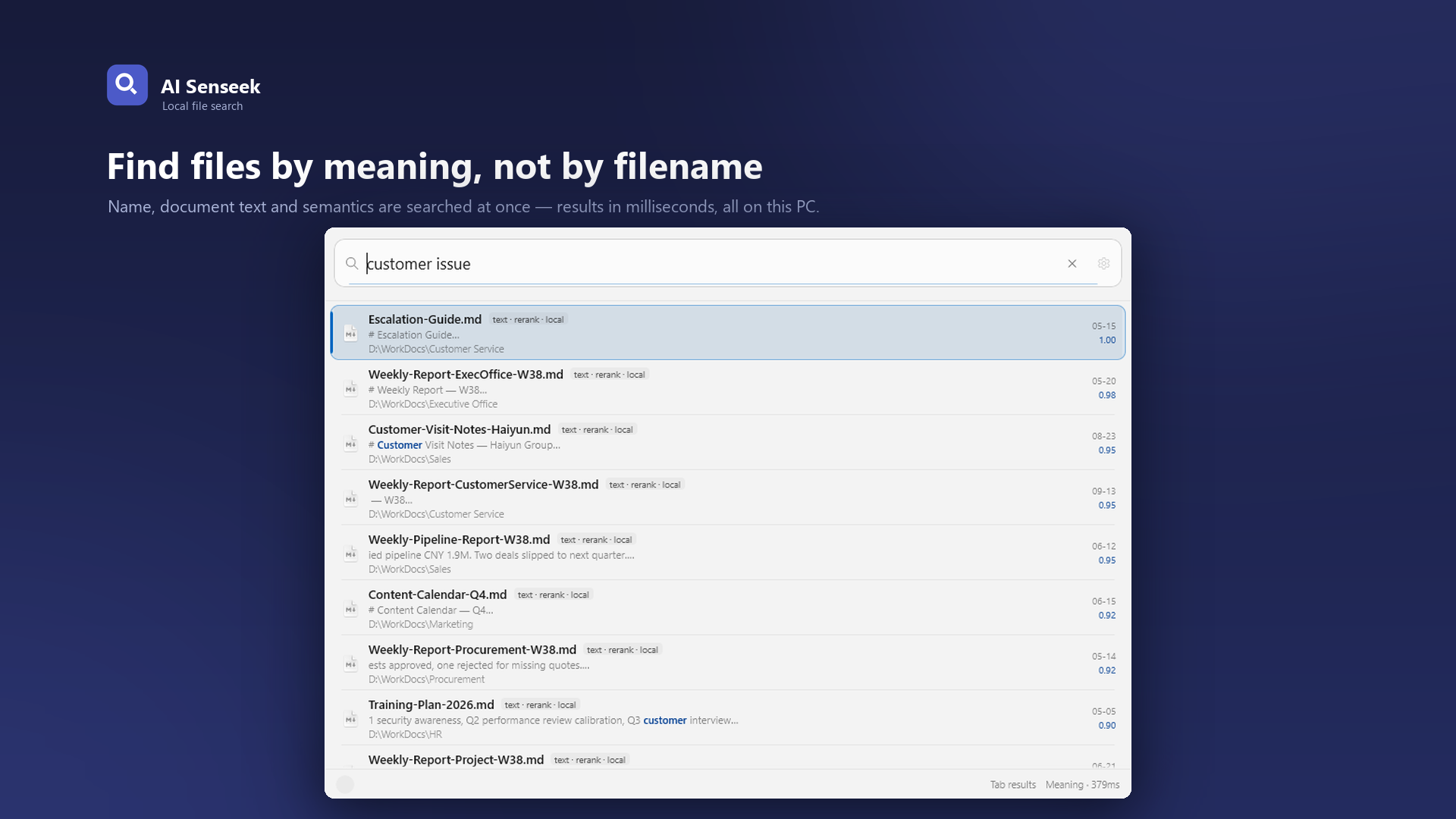Click the 'ied pipeline CNY 1.9M' snippet text
This screenshot has height=819, width=1456.
point(501,555)
